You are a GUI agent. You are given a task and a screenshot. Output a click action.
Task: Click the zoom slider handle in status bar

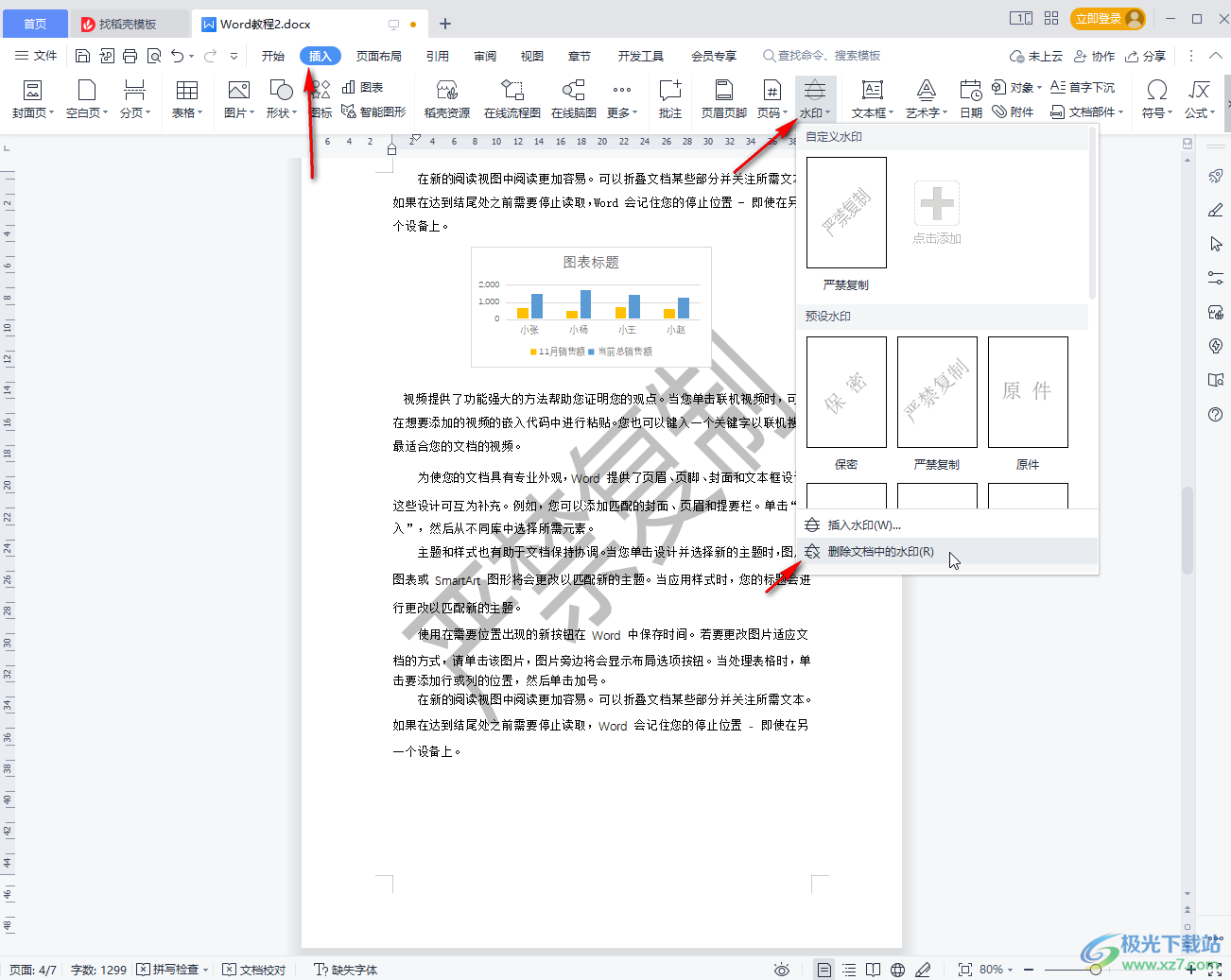click(1095, 970)
